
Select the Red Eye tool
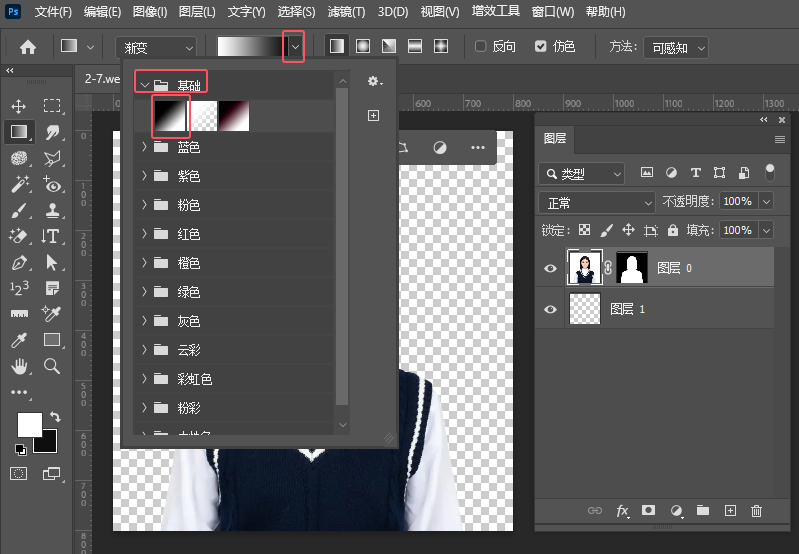tap(52, 184)
